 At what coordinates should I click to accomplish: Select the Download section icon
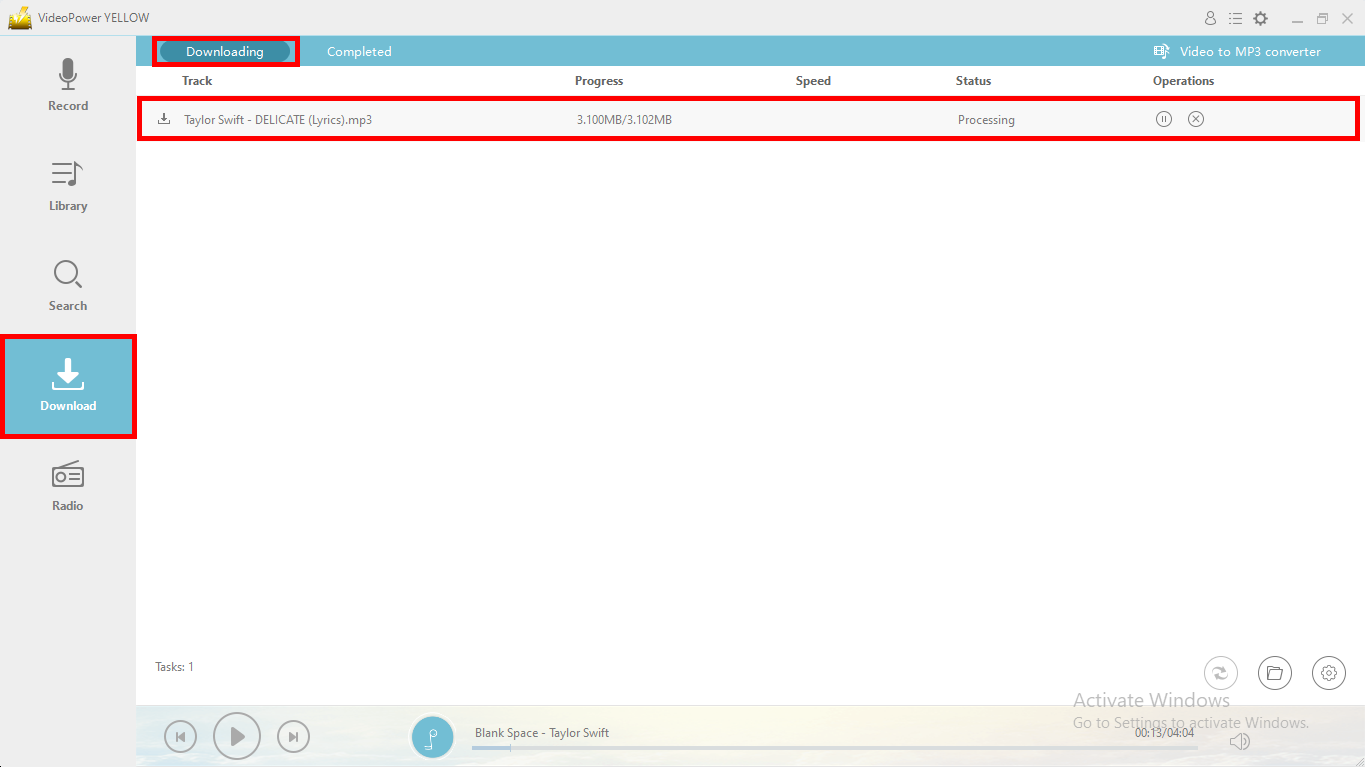point(67,385)
